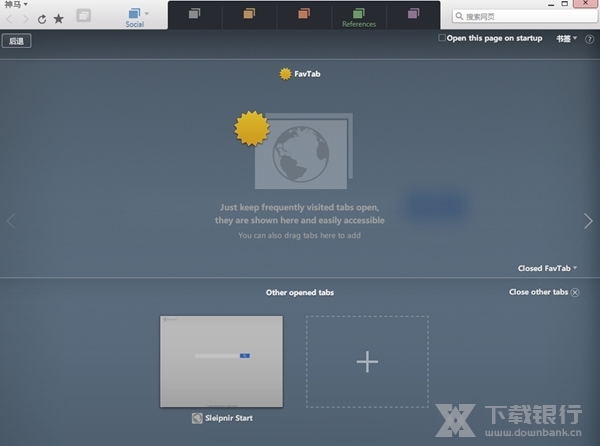The height and width of the screenshot is (446, 600).
Task: Enable Open this page on startup
Action: click(443, 38)
